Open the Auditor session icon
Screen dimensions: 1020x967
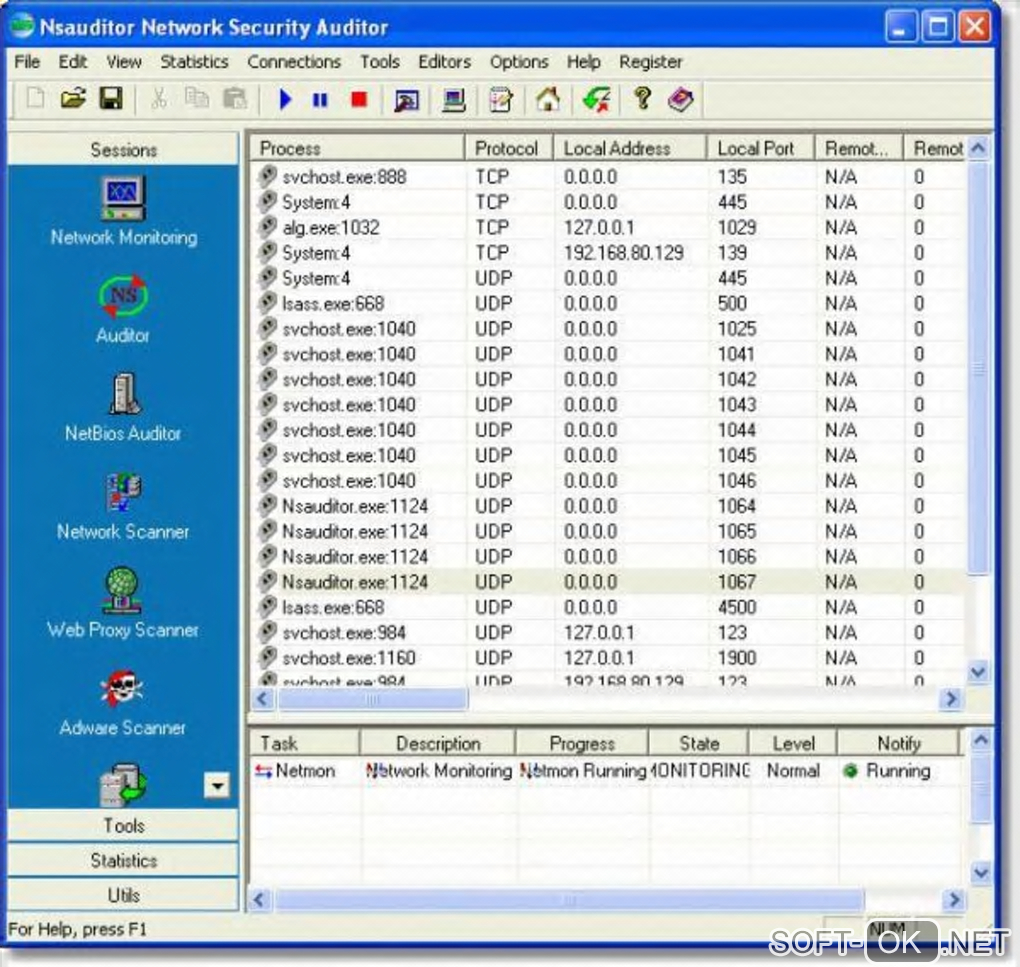[123, 310]
